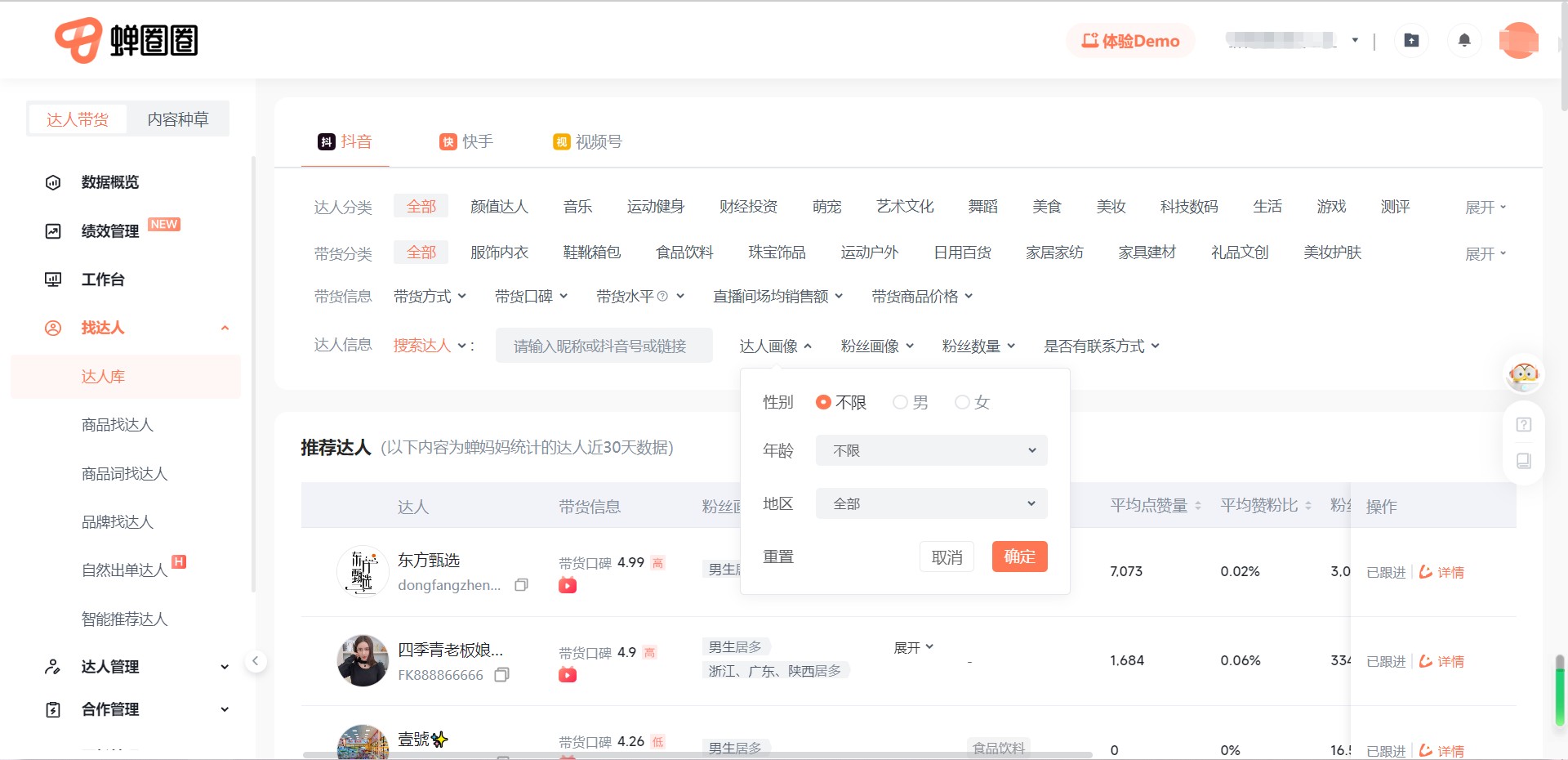Viewport: 1568px width, 760px height.
Task: Open the 年龄 dropdown
Action: point(931,450)
